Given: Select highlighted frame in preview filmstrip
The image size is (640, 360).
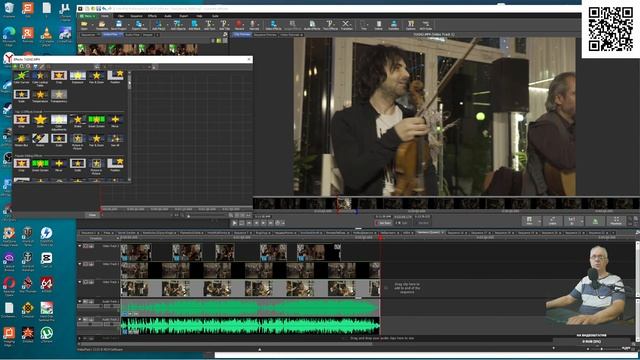Looking at the screenshot, I should pyautogui.click(x=344, y=203).
